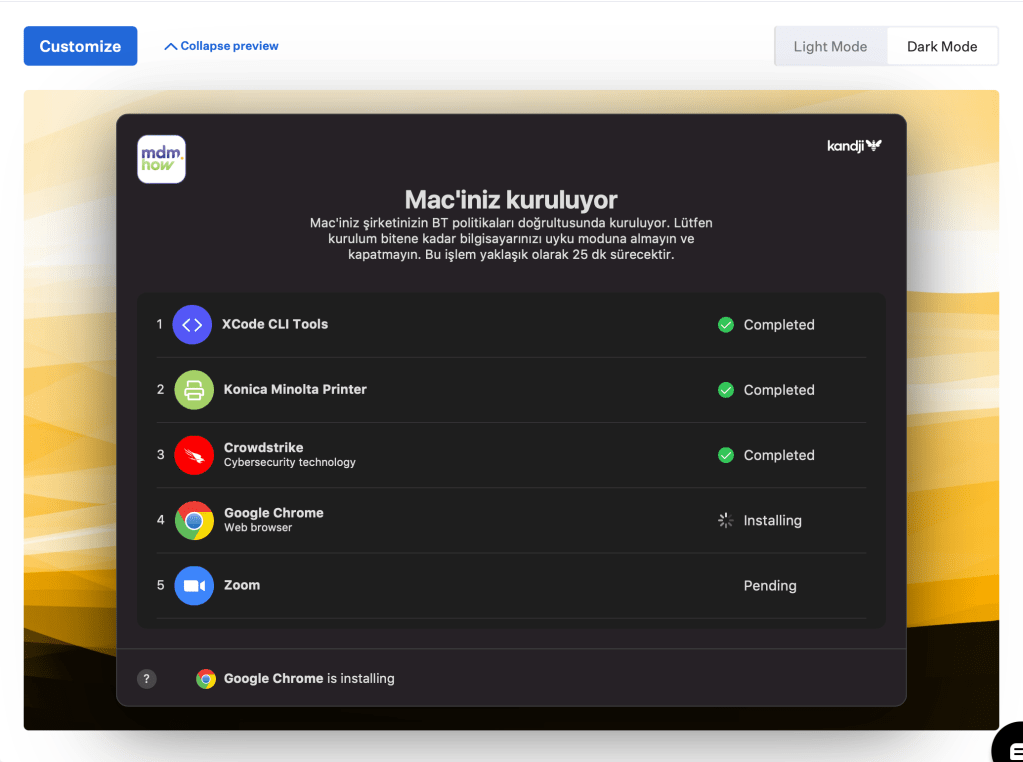1023x762 pixels.
Task: Switch preview to Dark Mode
Action: tap(942, 46)
